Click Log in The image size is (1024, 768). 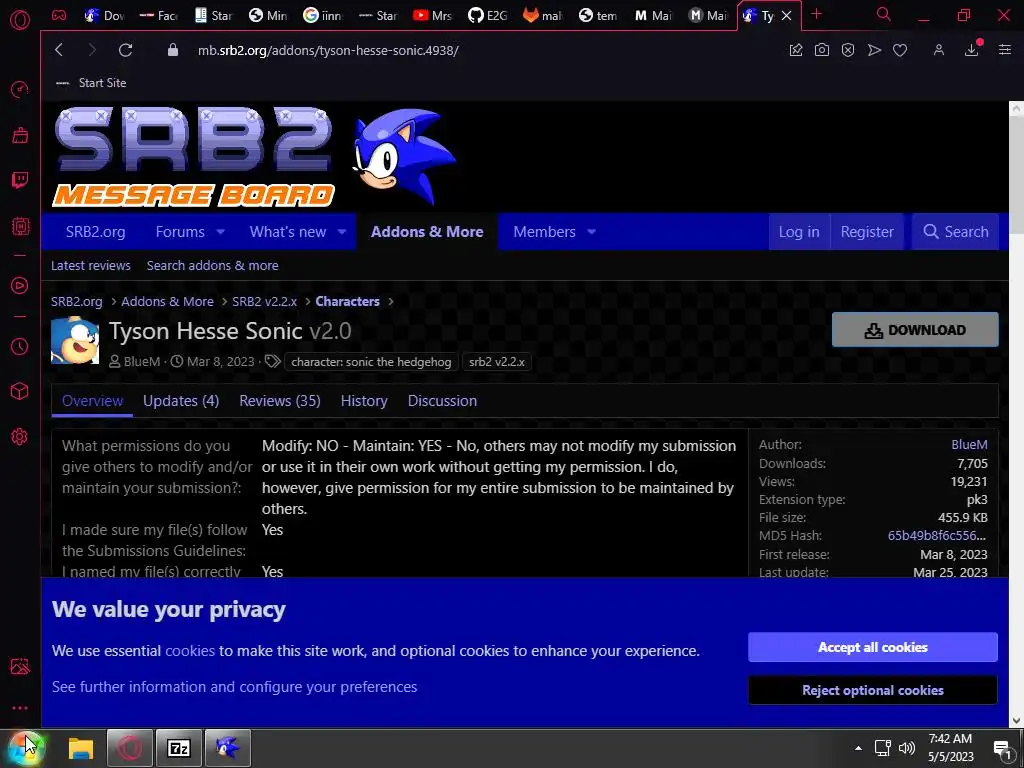(799, 232)
